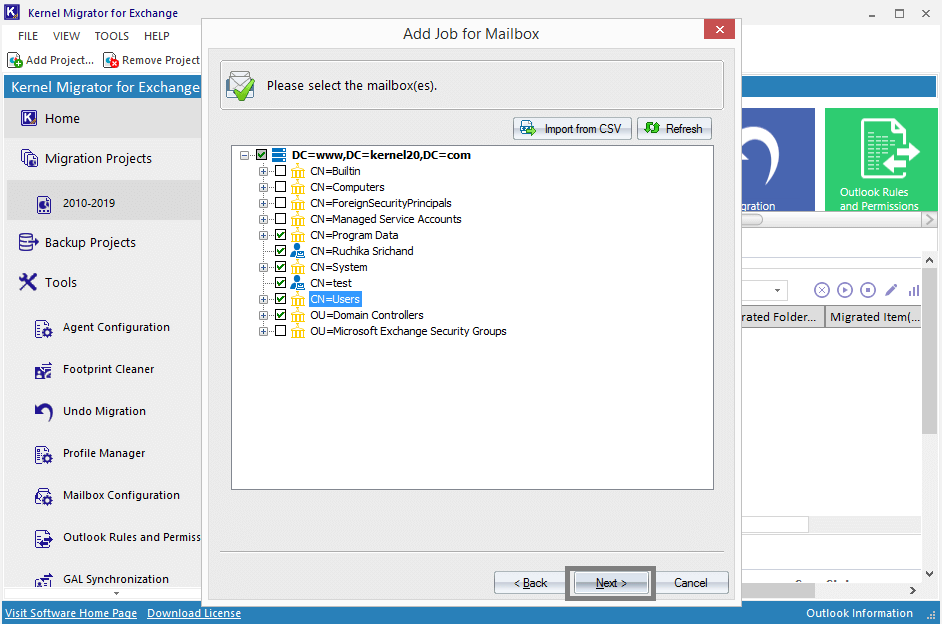Click the CN=Ruchika Srichand user icon
This screenshot has height=624, width=942.
297,251
